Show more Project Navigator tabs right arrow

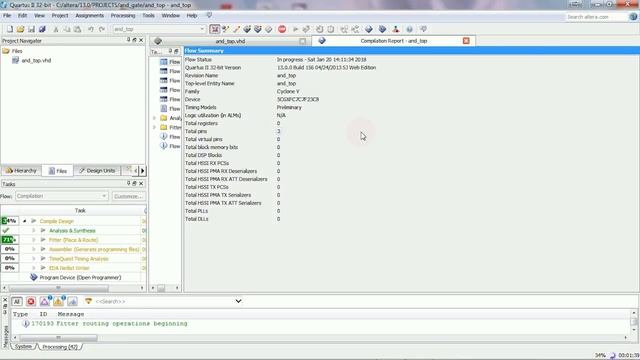coord(142,171)
